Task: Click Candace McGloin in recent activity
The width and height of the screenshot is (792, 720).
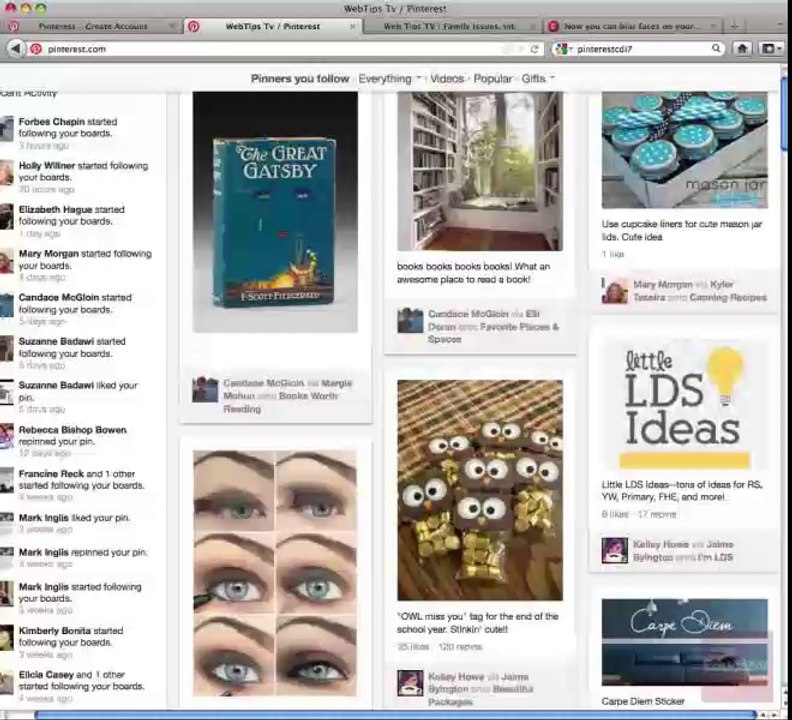Action: [x=59, y=298]
